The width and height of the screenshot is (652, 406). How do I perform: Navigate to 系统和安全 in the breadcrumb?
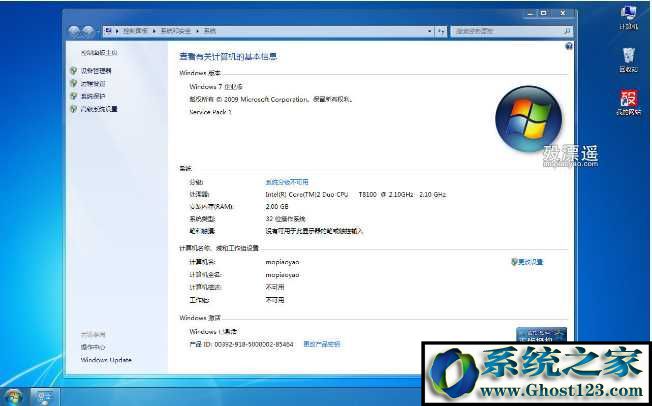(x=175, y=31)
